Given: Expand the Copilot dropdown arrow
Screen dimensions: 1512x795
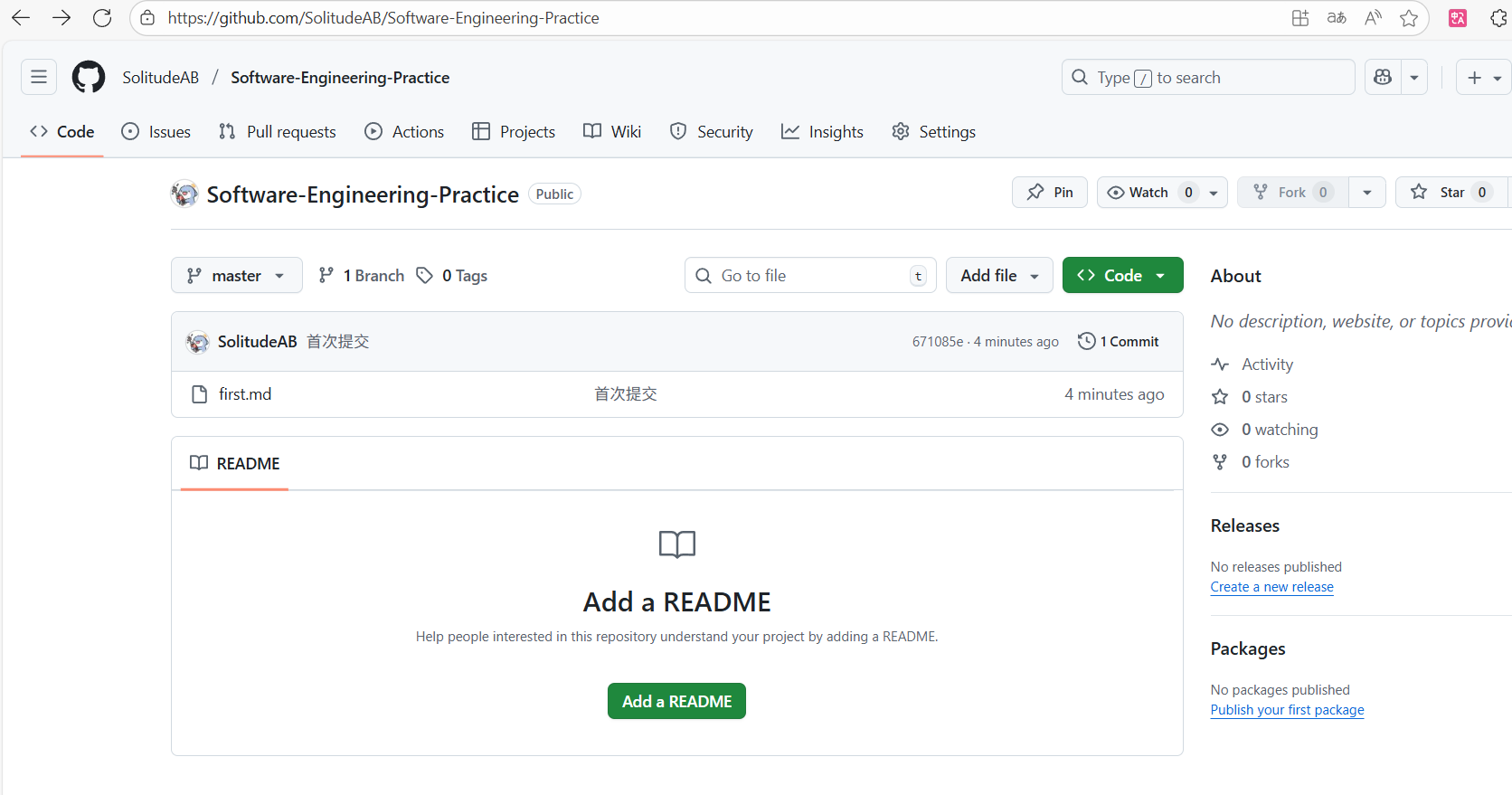Looking at the screenshot, I should point(1414,78).
